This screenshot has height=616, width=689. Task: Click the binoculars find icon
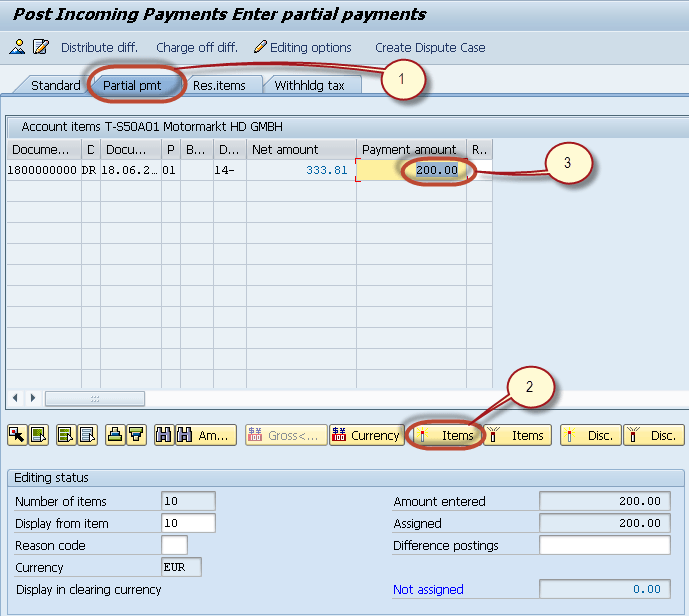point(161,435)
